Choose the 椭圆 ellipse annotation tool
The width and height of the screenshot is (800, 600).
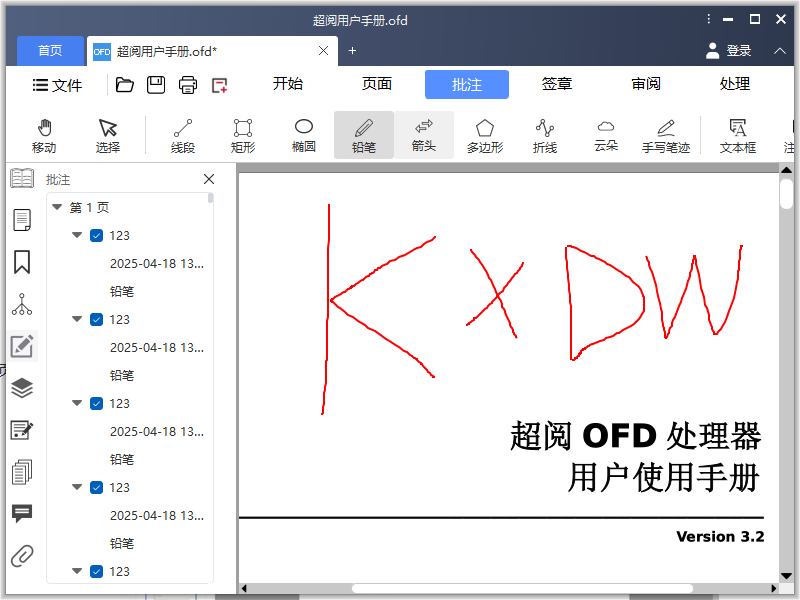pyautogui.click(x=304, y=136)
